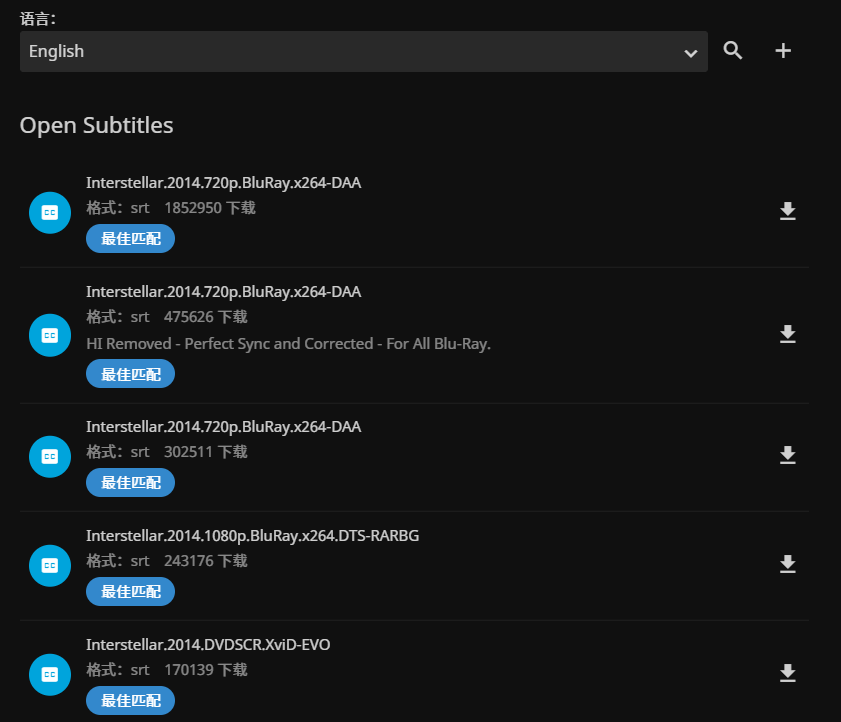Click 最佳匹配 badge on DVDSCR subtitle
Screen dimensions: 841x722
[131, 700]
